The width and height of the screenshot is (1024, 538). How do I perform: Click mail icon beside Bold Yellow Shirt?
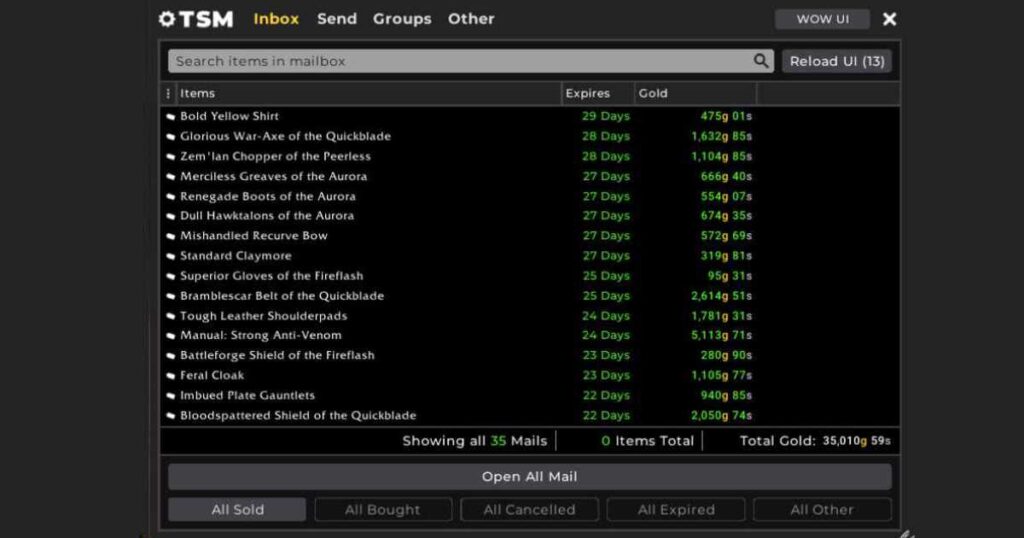point(171,117)
